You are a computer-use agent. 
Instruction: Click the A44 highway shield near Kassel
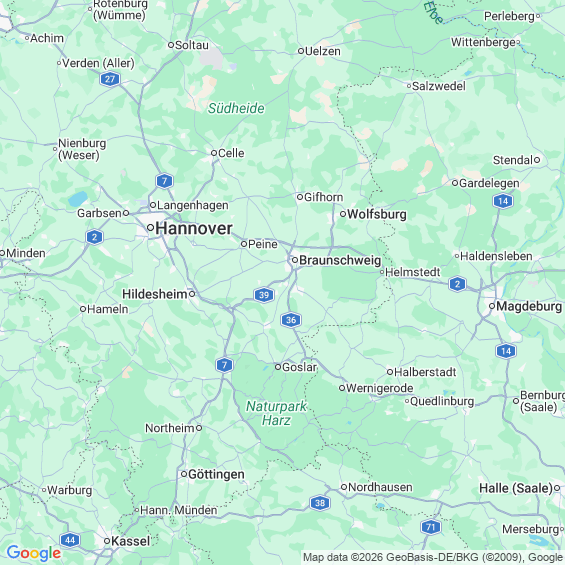point(70,540)
